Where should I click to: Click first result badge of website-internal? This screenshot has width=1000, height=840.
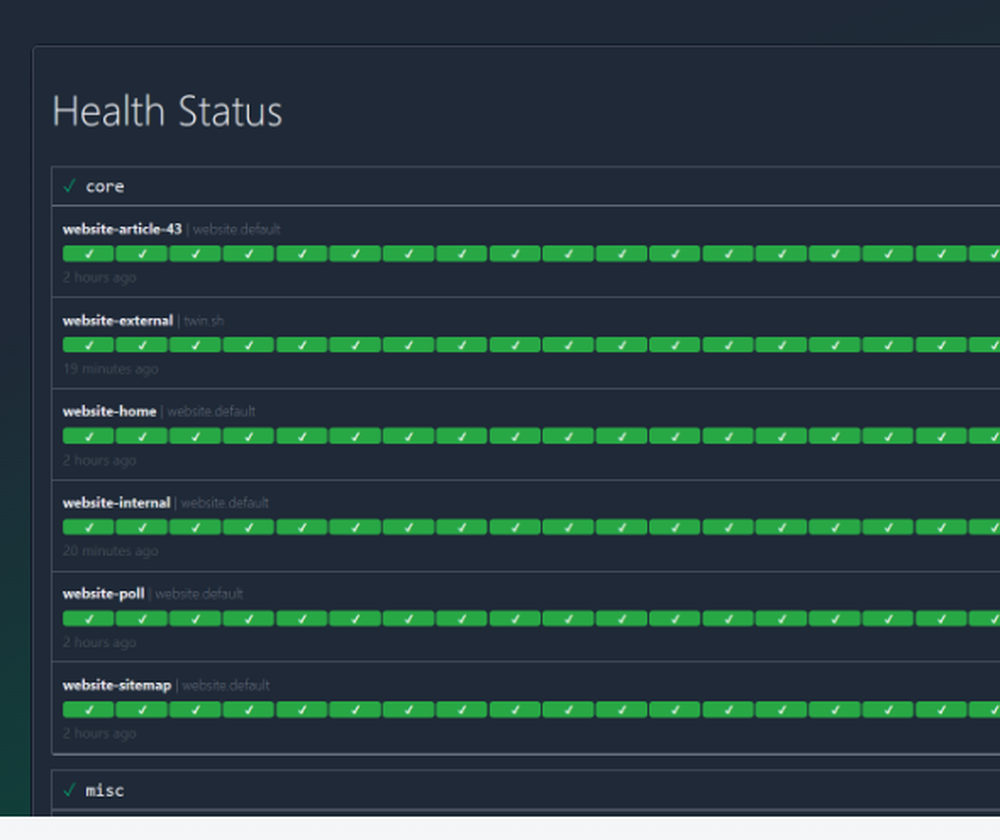tap(89, 527)
